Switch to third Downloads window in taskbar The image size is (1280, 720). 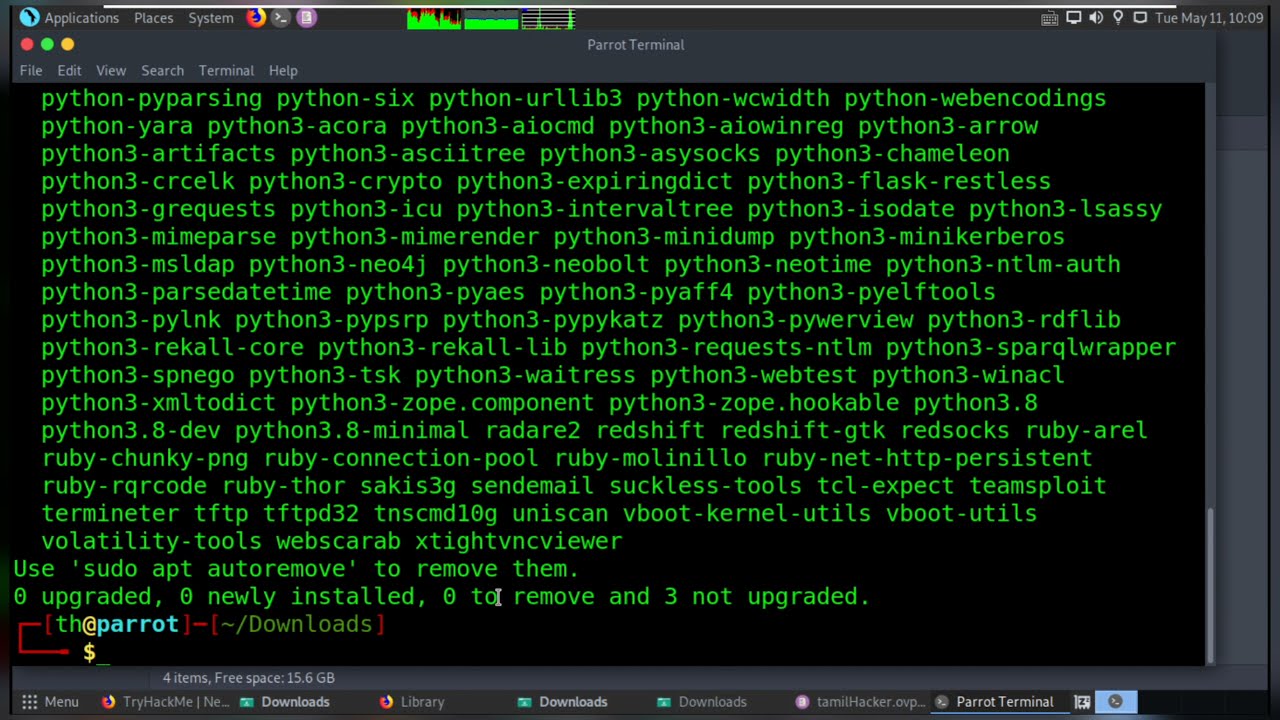click(702, 702)
